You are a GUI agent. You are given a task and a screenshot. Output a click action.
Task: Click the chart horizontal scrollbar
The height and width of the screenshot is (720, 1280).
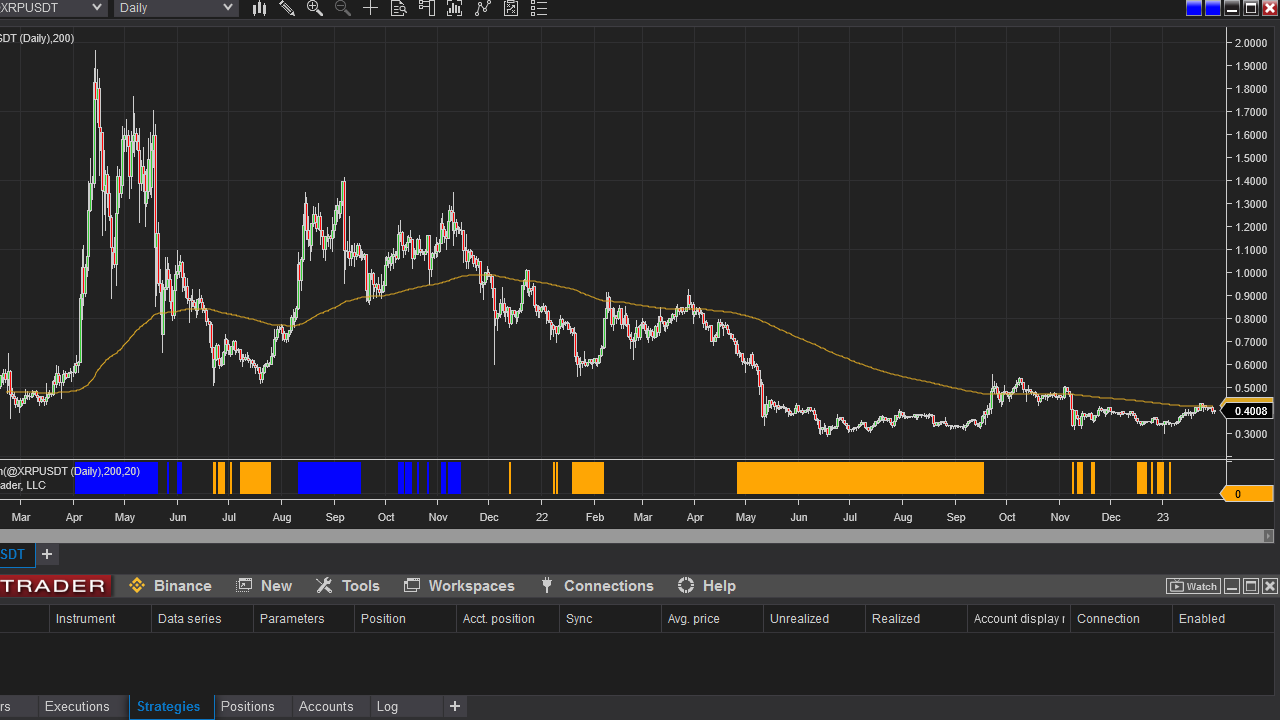pos(630,537)
